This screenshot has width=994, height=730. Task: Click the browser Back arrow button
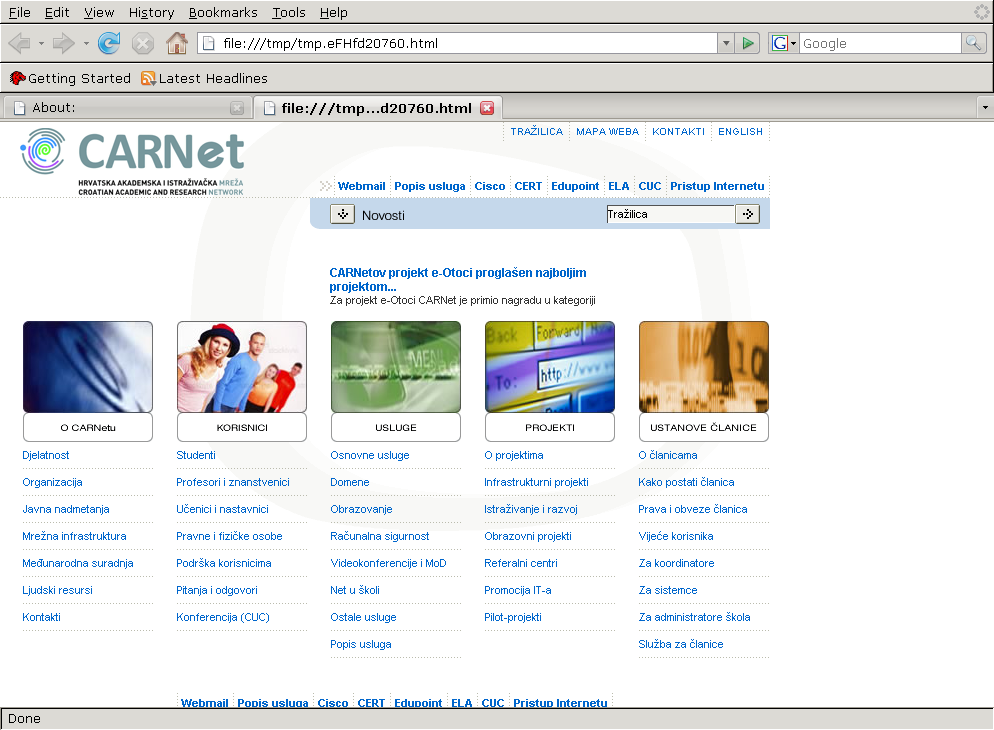[x=20, y=43]
